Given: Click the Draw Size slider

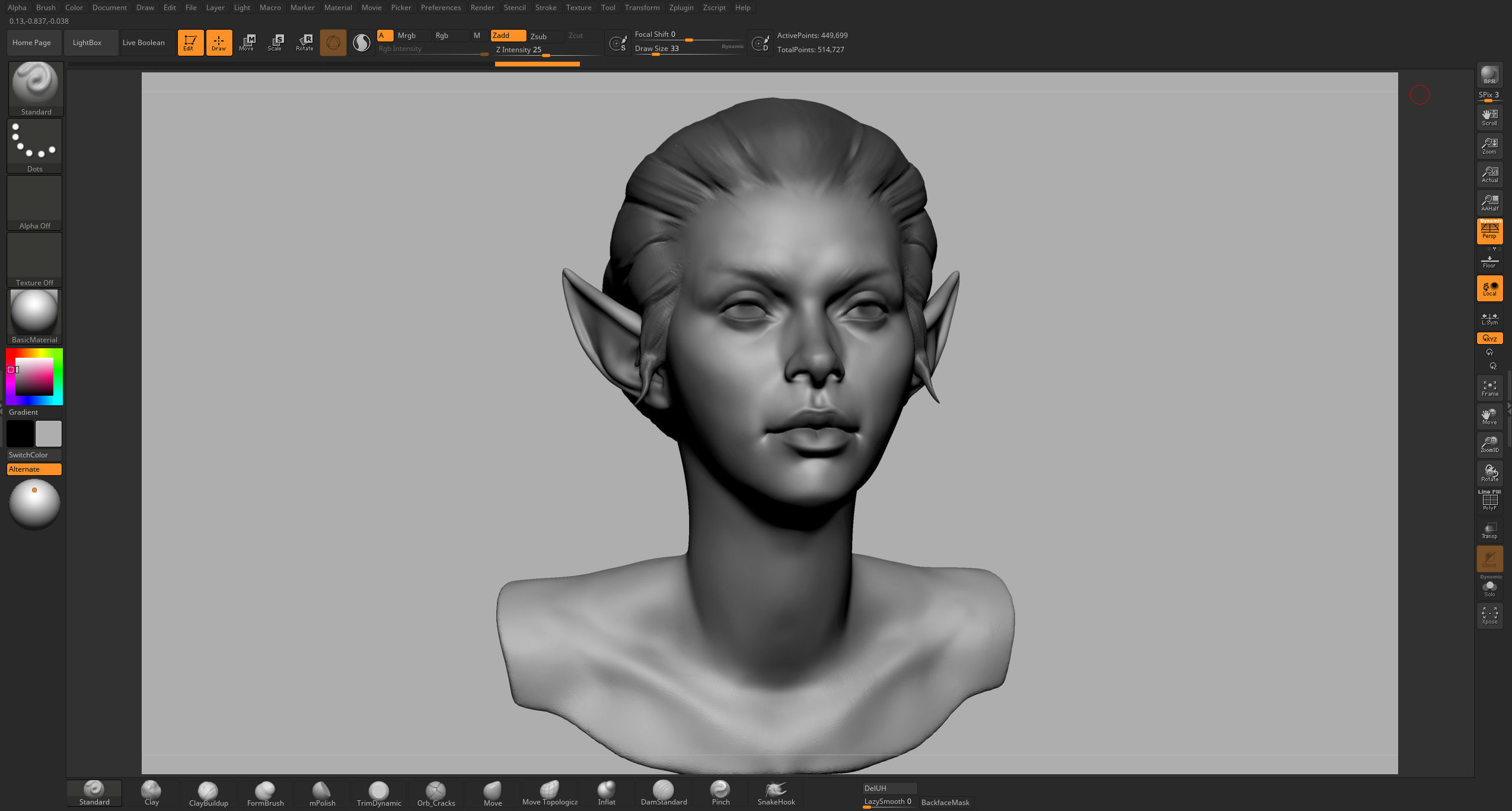Looking at the screenshot, I should tap(689, 49).
